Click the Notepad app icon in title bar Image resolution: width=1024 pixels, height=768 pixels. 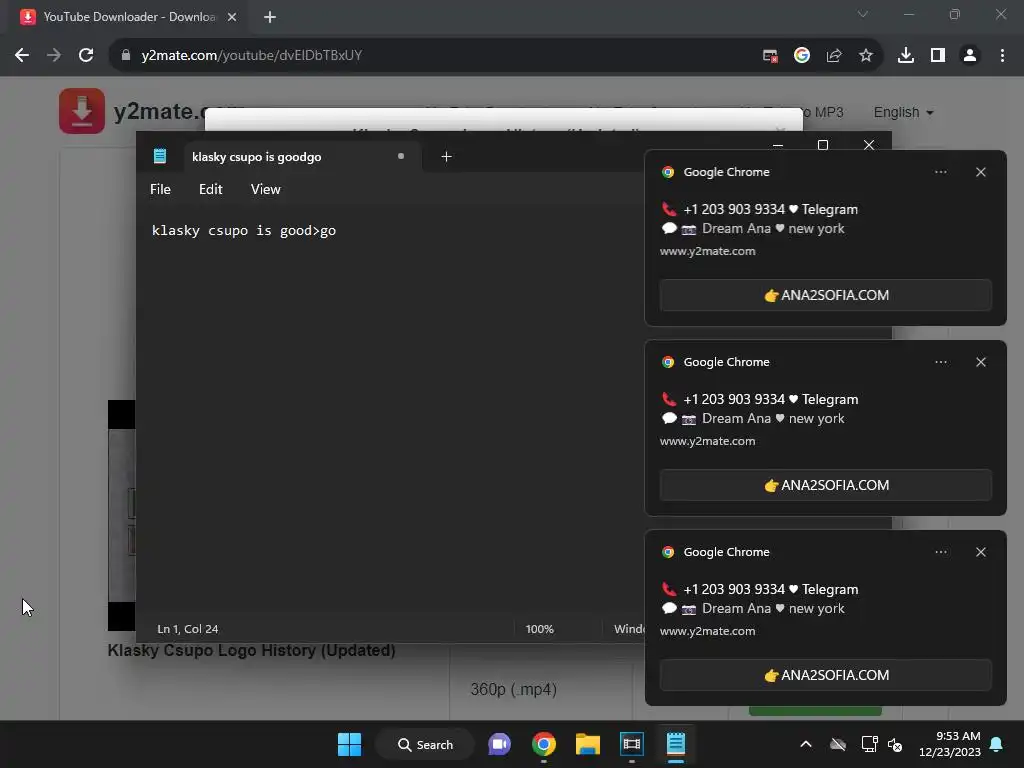click(160, 156)
